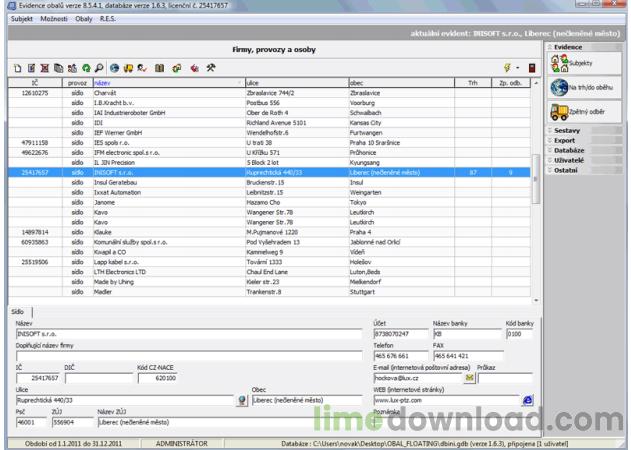Open the Subjekt menu
Image resolution: width=631 pixels, height=450 pixels.
22,19
